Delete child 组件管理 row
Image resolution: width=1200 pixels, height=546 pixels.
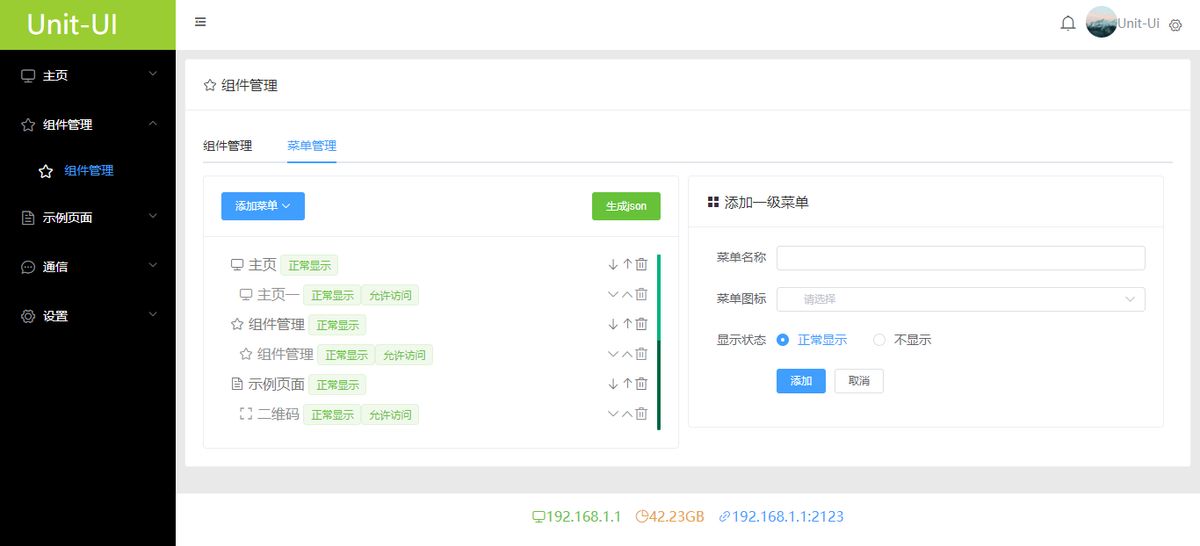(x=642, y=354)
